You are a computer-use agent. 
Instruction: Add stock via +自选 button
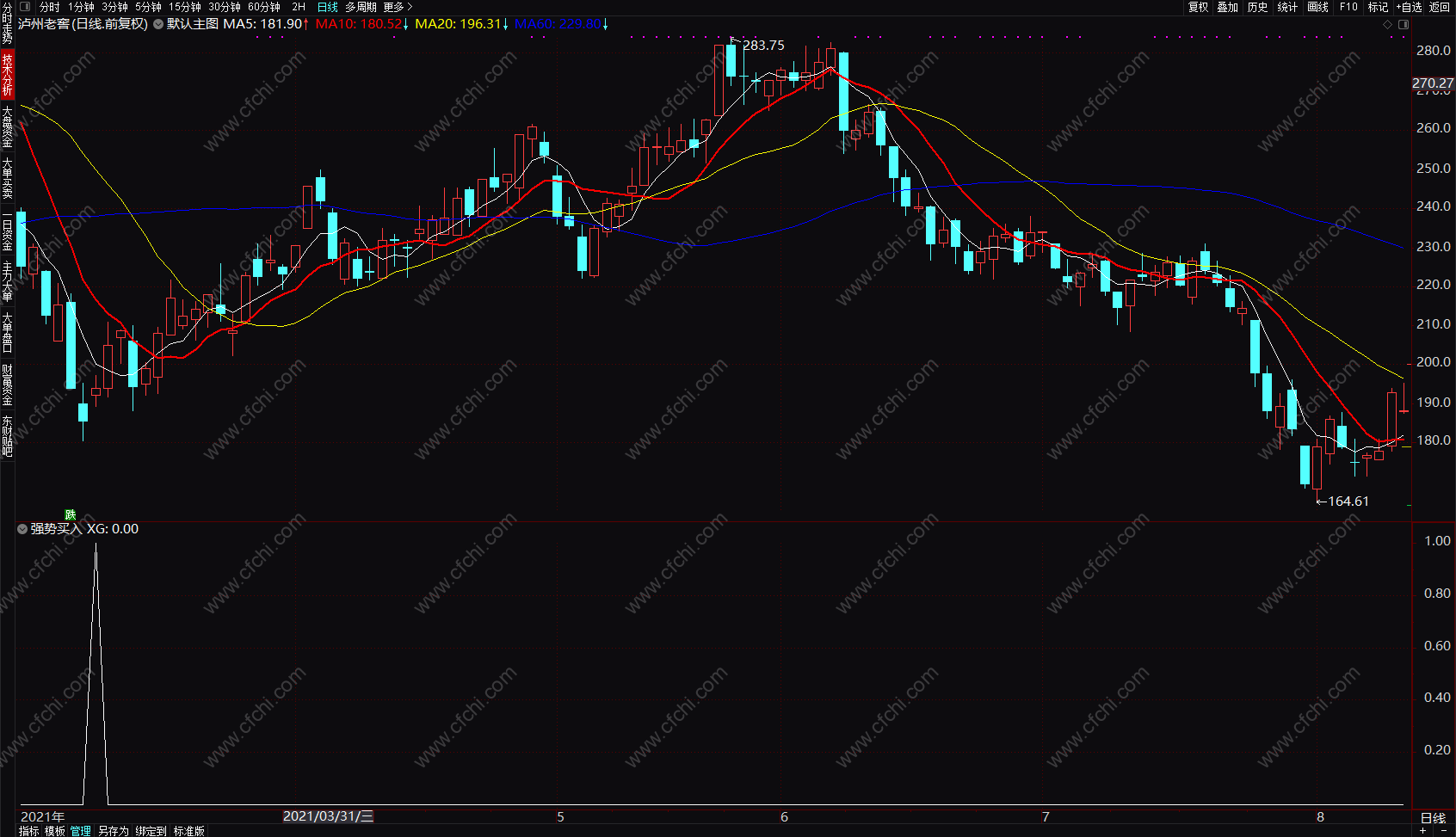pyautogui.click(x=1410, y=7)
